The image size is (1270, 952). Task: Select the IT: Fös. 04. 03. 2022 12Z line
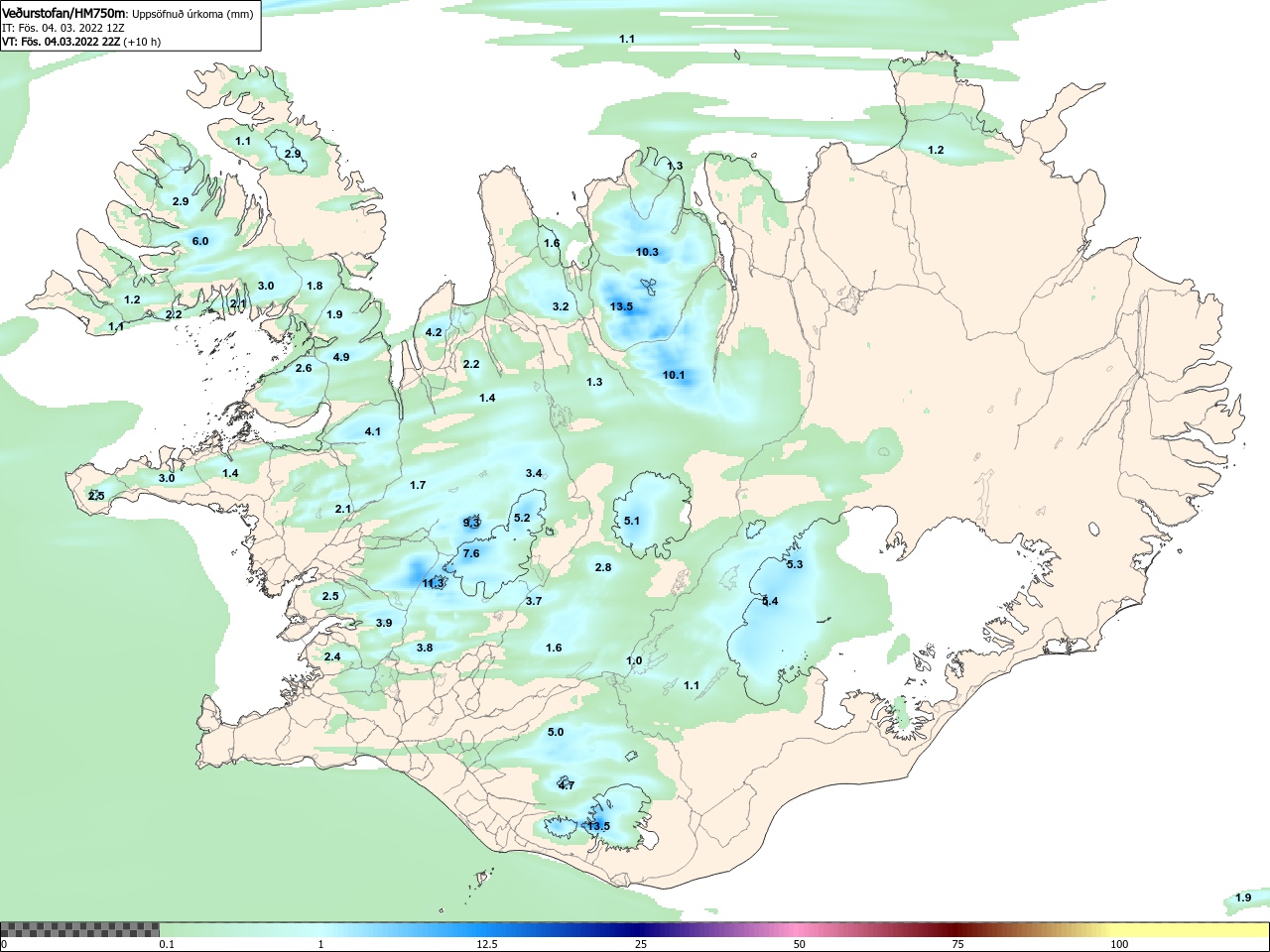(63, 28)
